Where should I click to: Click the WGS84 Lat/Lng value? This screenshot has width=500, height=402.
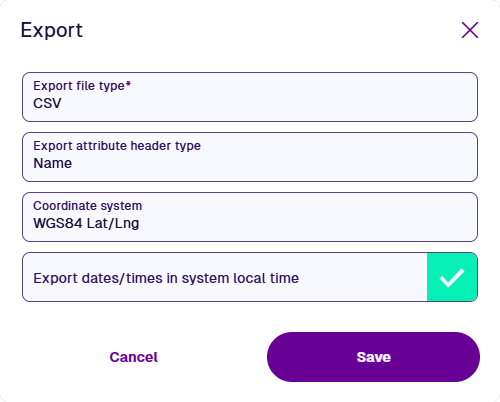86,223
